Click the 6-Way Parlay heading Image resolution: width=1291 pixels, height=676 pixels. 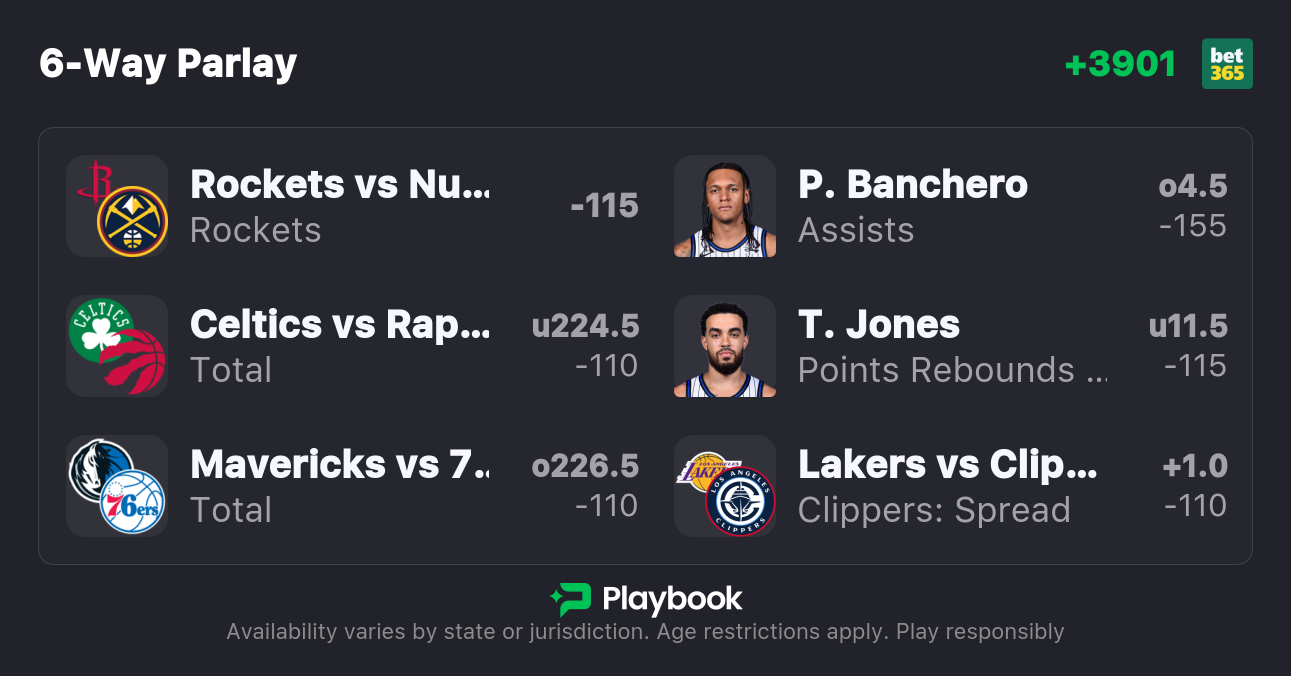tap(168, 64)
